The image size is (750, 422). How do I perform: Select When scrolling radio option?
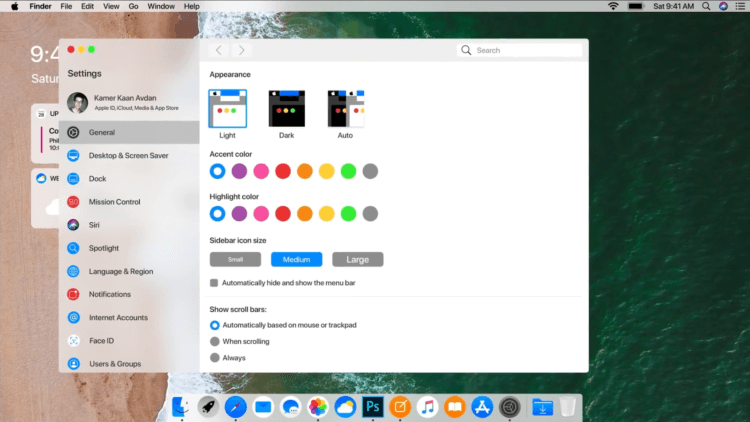[x=214, y=342]
